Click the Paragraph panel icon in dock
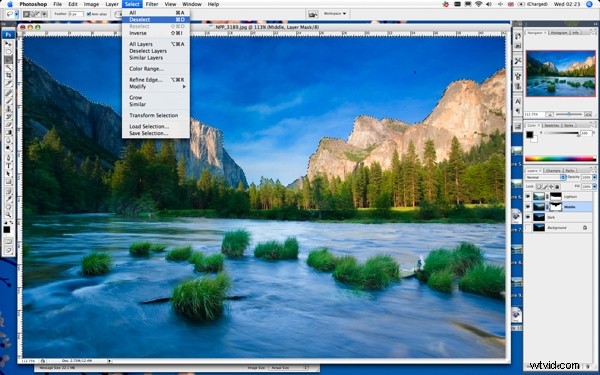The width and height of the screenshot is (600, 375). click(518, 111)
